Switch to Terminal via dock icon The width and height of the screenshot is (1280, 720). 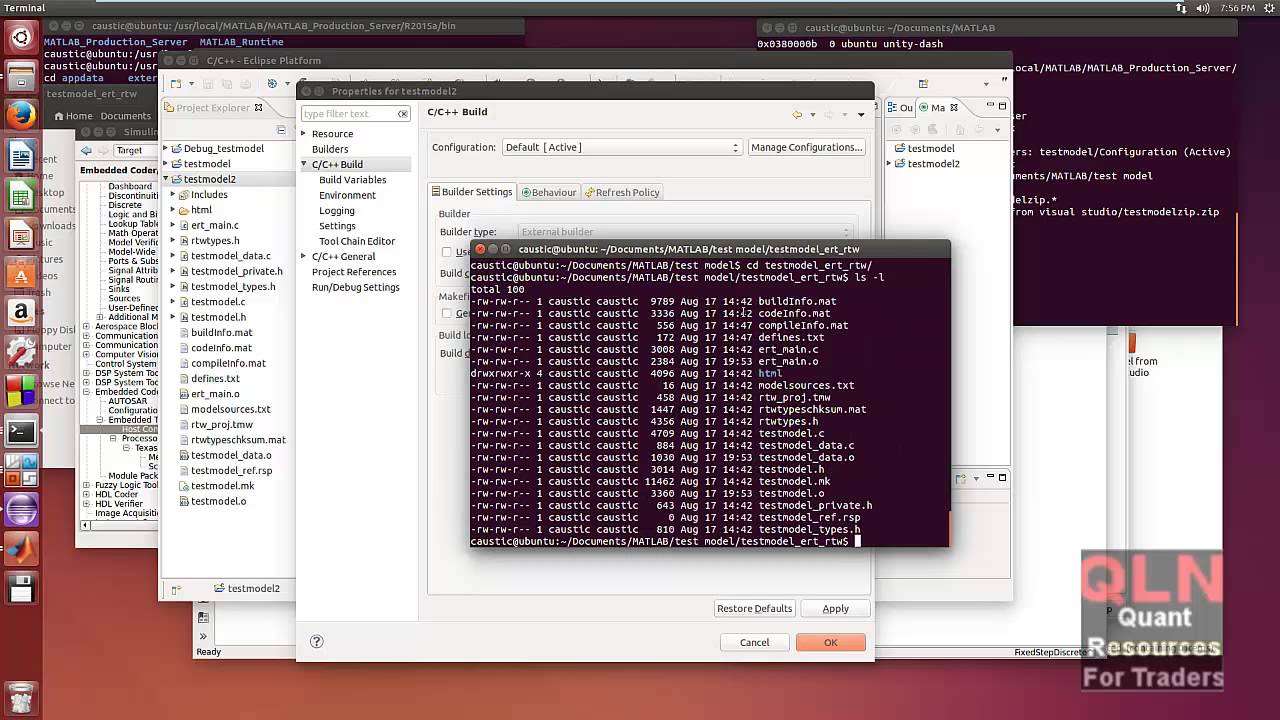click(x=21, y=432)
